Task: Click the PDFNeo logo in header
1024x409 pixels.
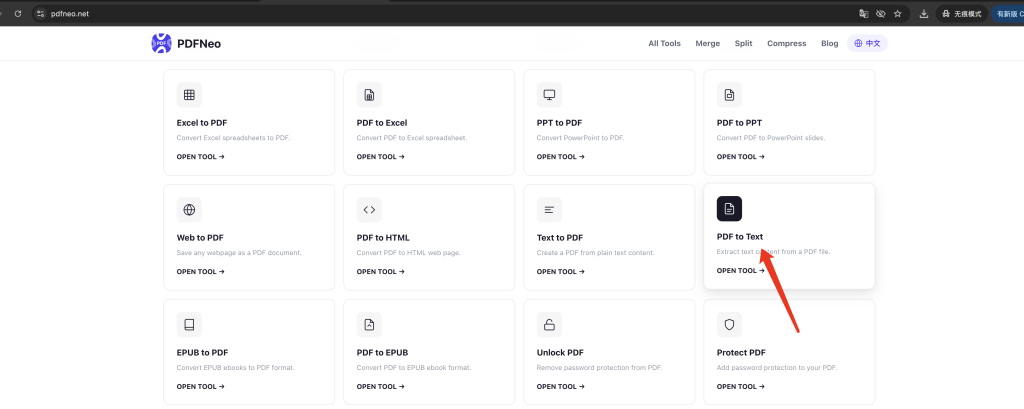Action: pos(186,44)
